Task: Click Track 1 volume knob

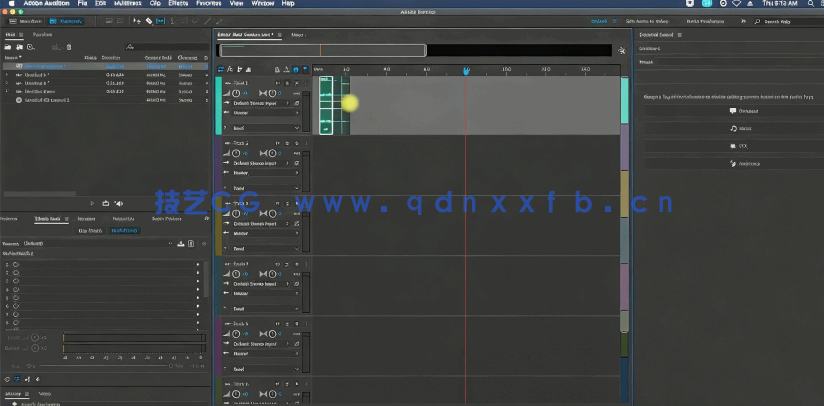Action: [237, 94]
